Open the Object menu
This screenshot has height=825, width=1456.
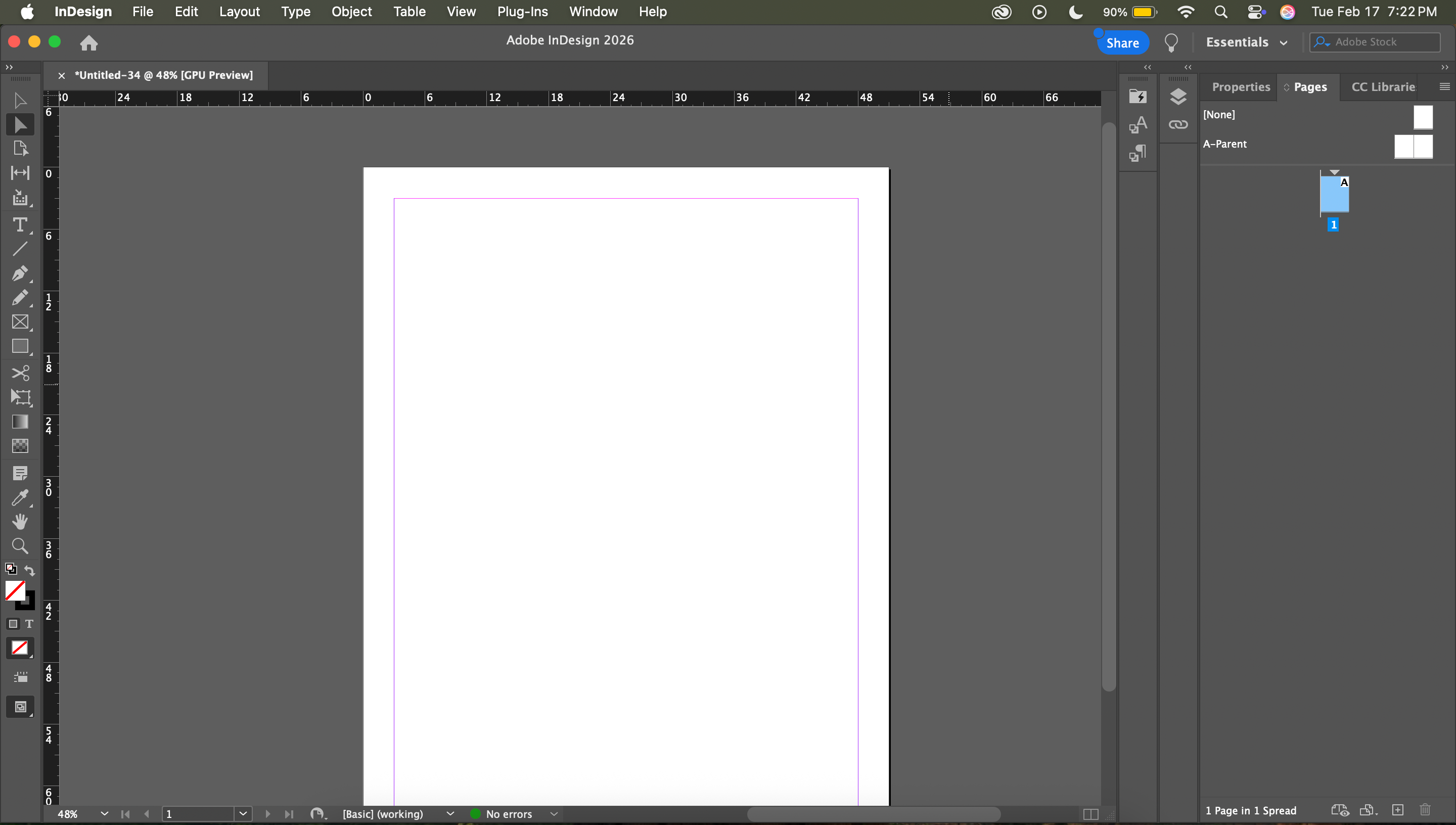pos(351,12)
